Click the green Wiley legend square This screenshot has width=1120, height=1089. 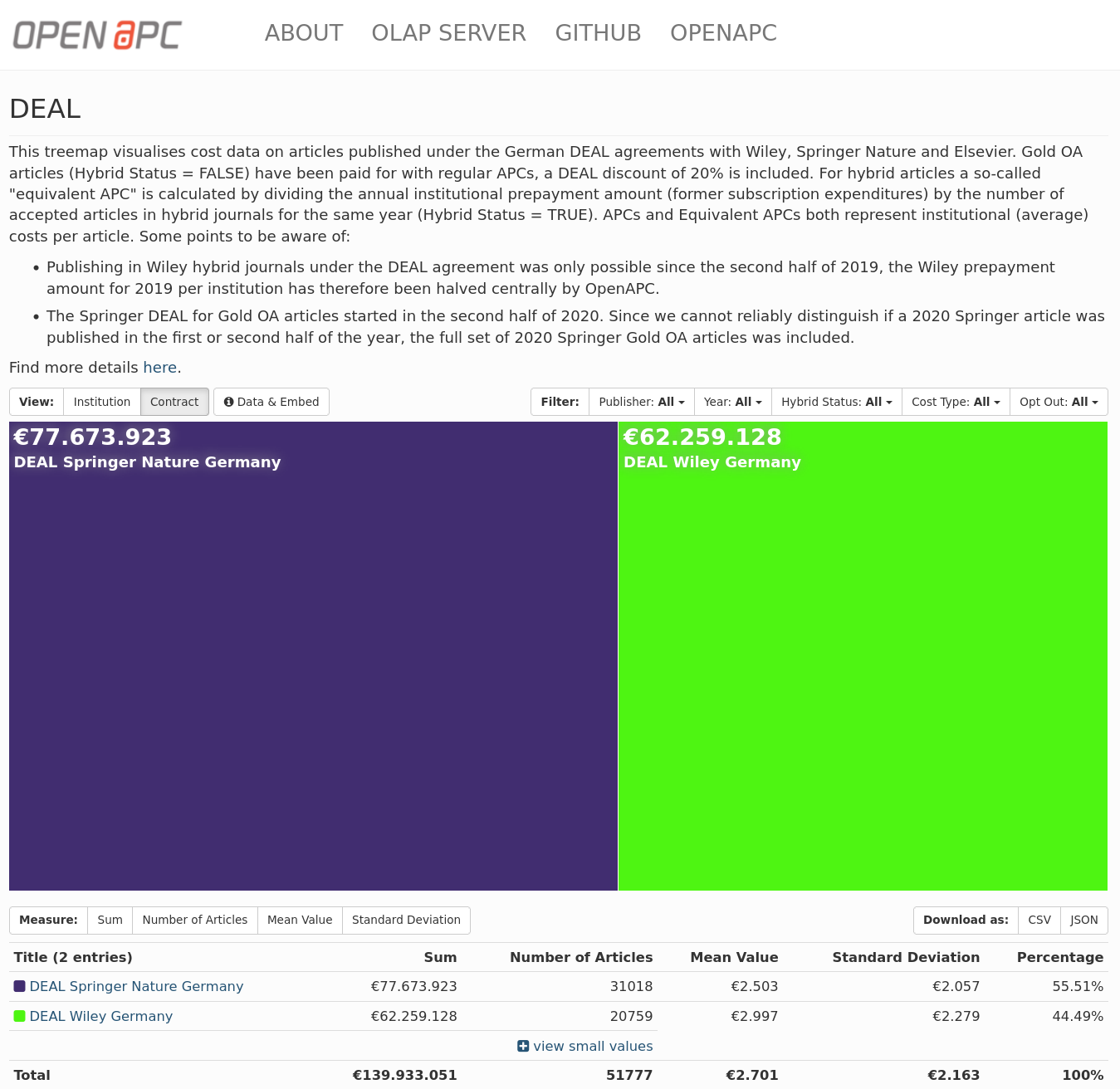[x=20, y=1016]
